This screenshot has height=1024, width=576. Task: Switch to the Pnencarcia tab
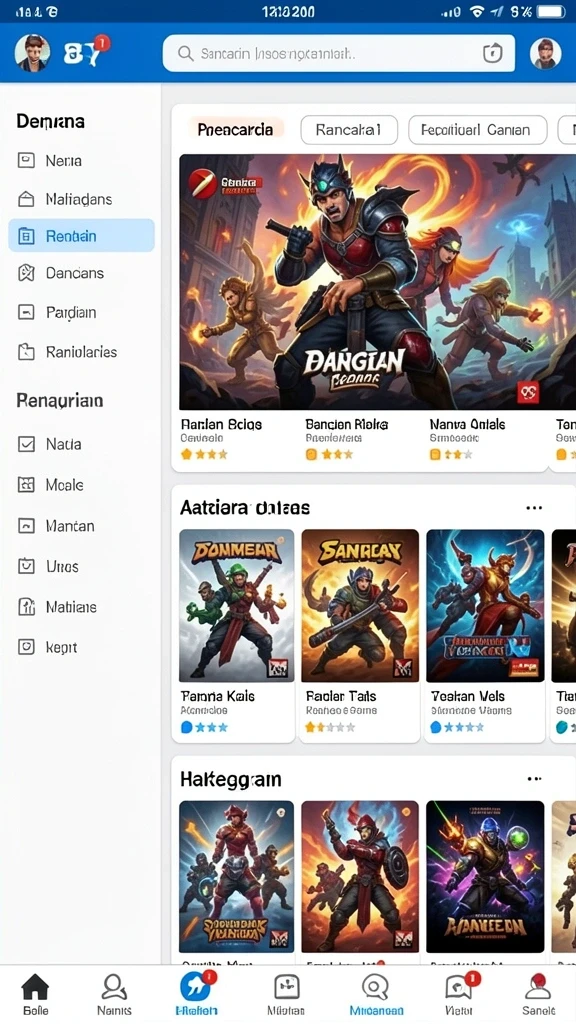[x=236, y=130]
